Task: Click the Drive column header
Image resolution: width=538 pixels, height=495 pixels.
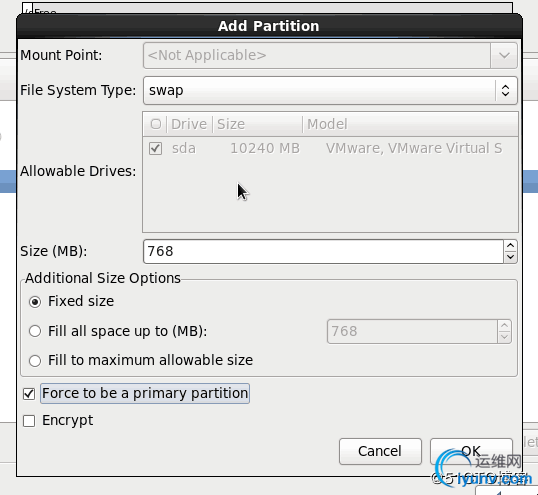Action: pos(189,124)
